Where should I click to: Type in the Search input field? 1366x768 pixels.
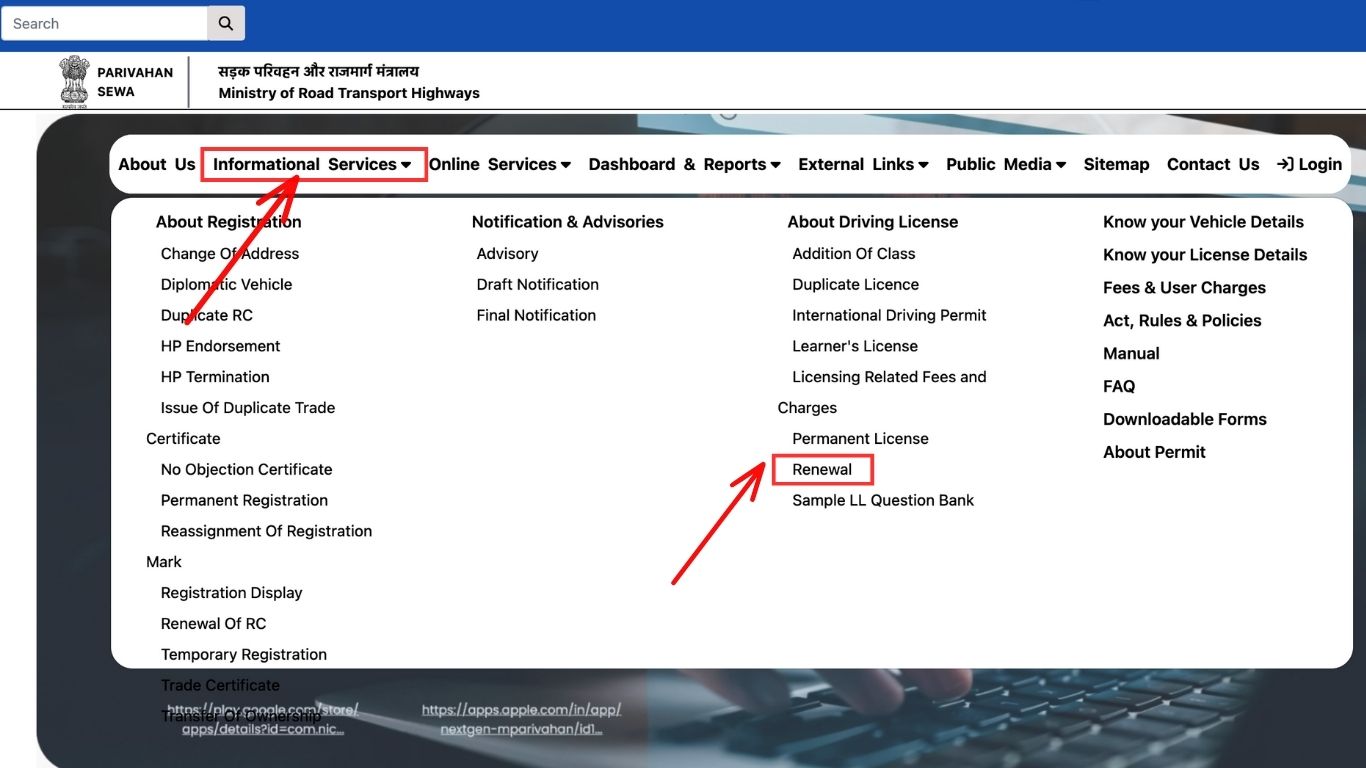coord(104,23)
